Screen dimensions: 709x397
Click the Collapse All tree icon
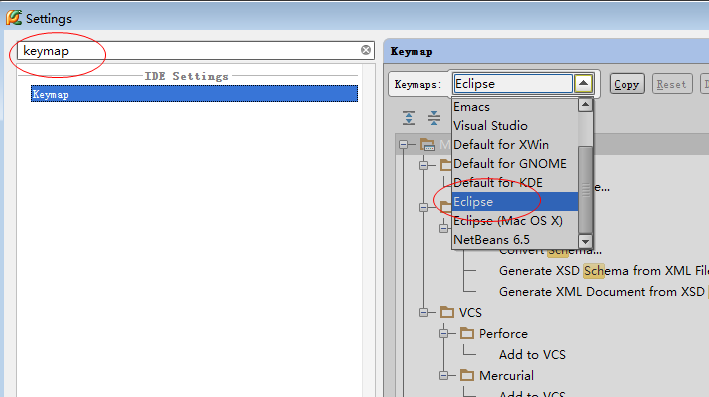click(x=434, y=118)
